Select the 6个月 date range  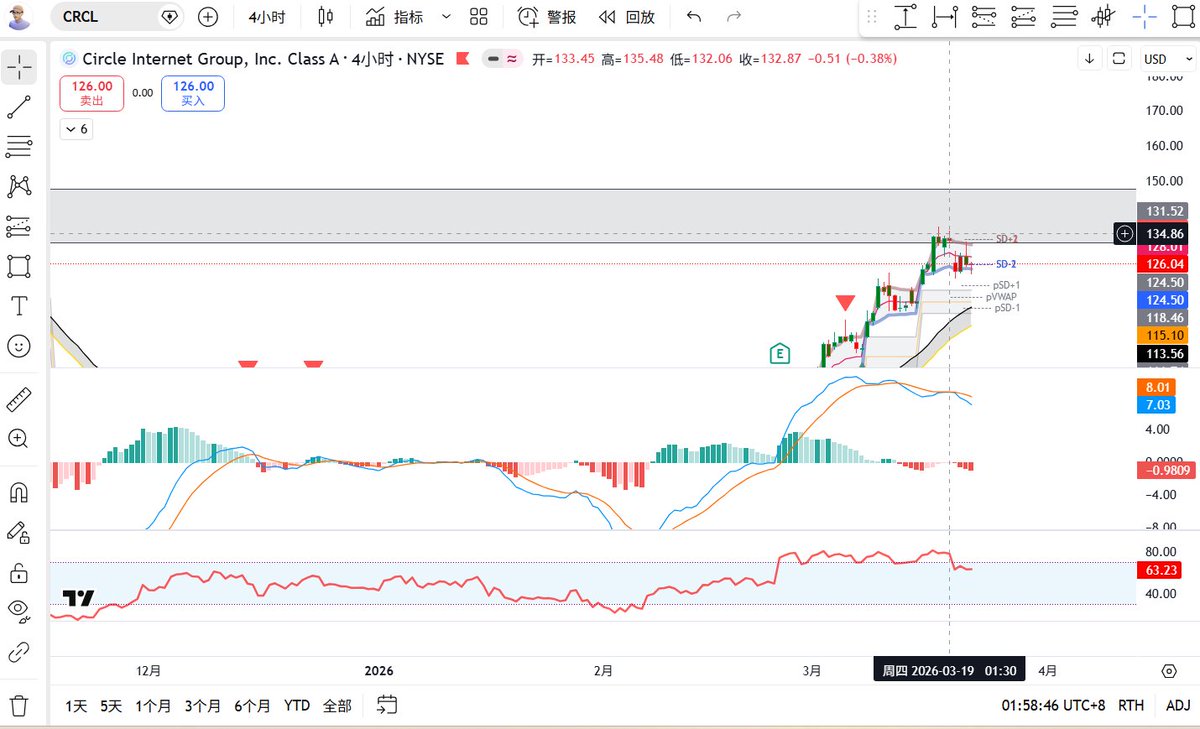[x=252, y=706]
